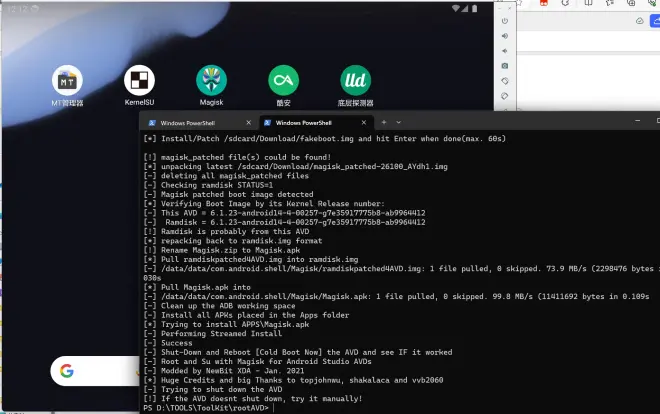Viewport: 660px width, 414px height.
Task: Take an emulator screenshot with camera icon
Action: [x=505, y=66]
